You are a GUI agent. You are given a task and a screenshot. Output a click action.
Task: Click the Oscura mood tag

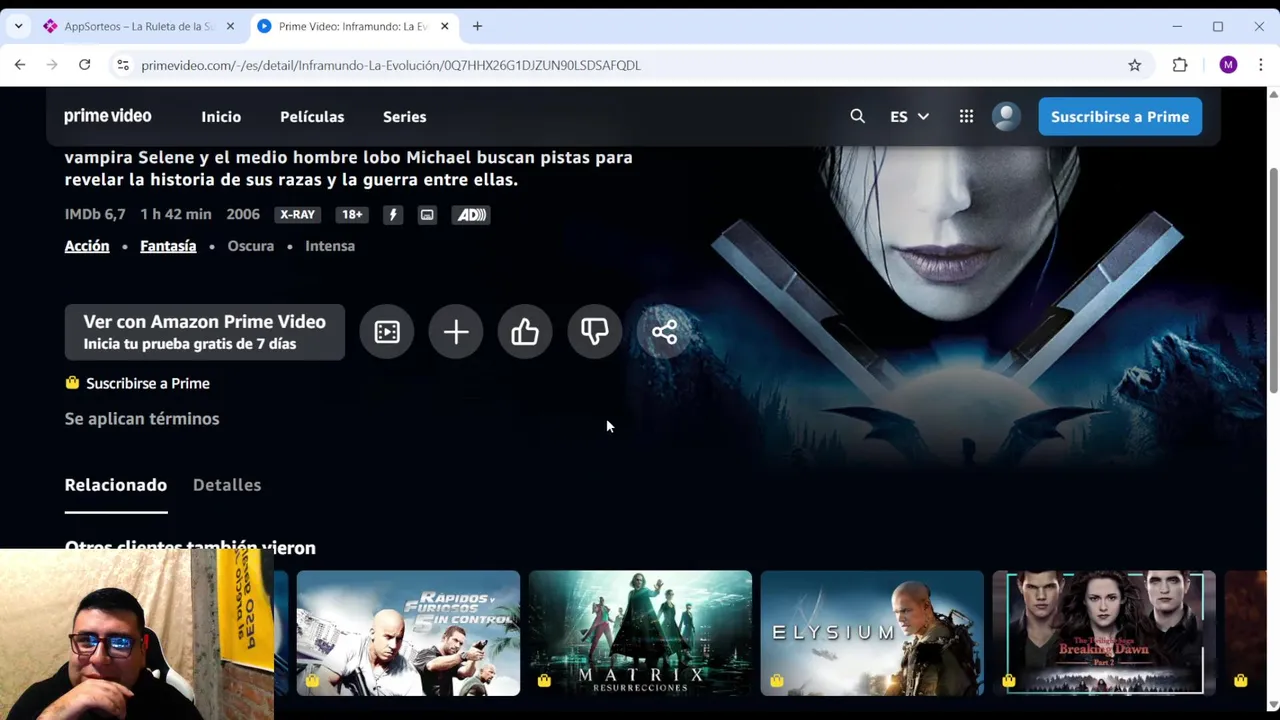click(x=250, y=245)
